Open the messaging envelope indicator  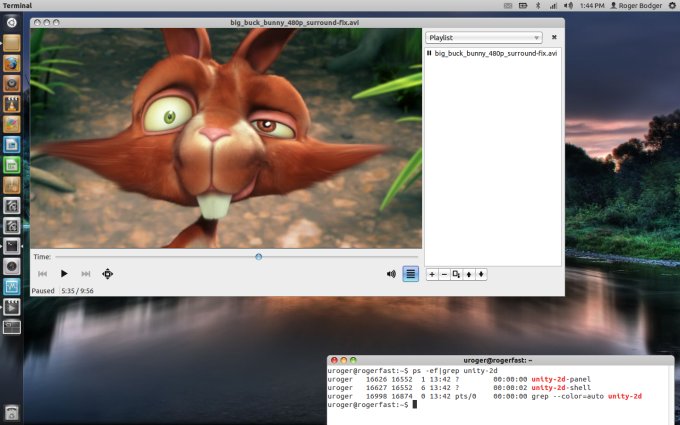[x=508, y=6]
